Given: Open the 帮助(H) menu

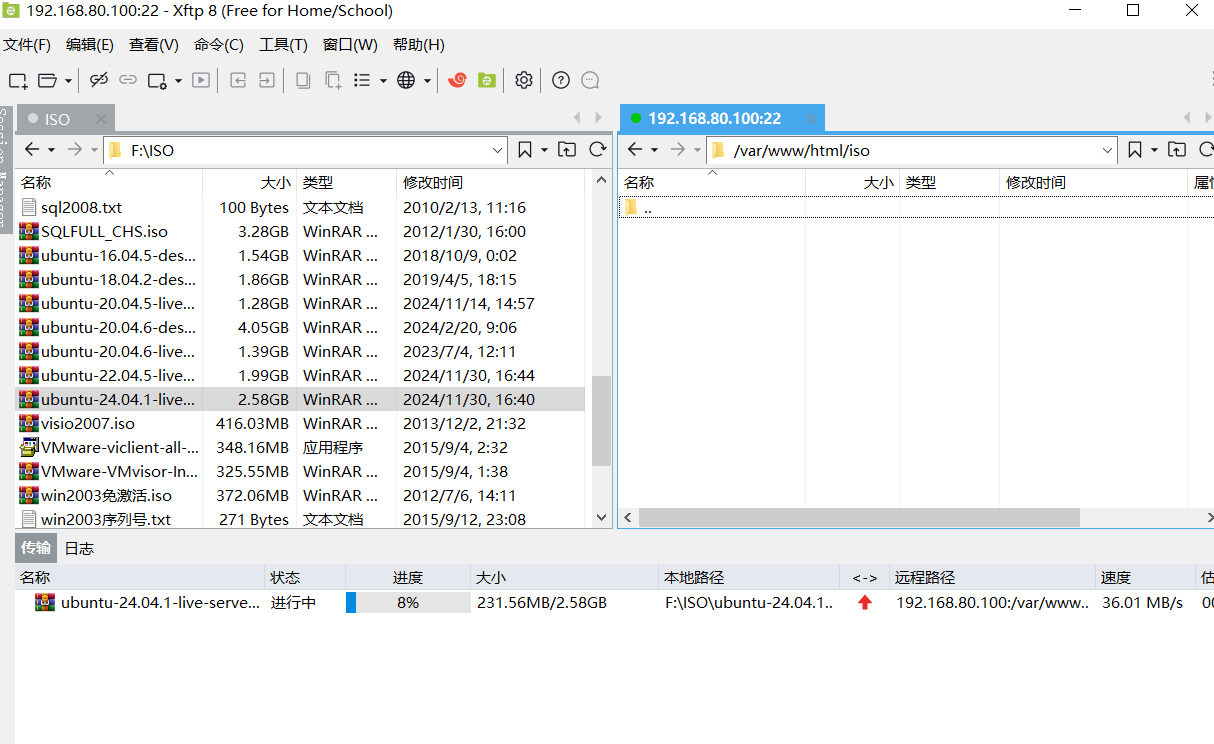Looking at the screenshot, I should pyautogui.click(x=419, y=45).
